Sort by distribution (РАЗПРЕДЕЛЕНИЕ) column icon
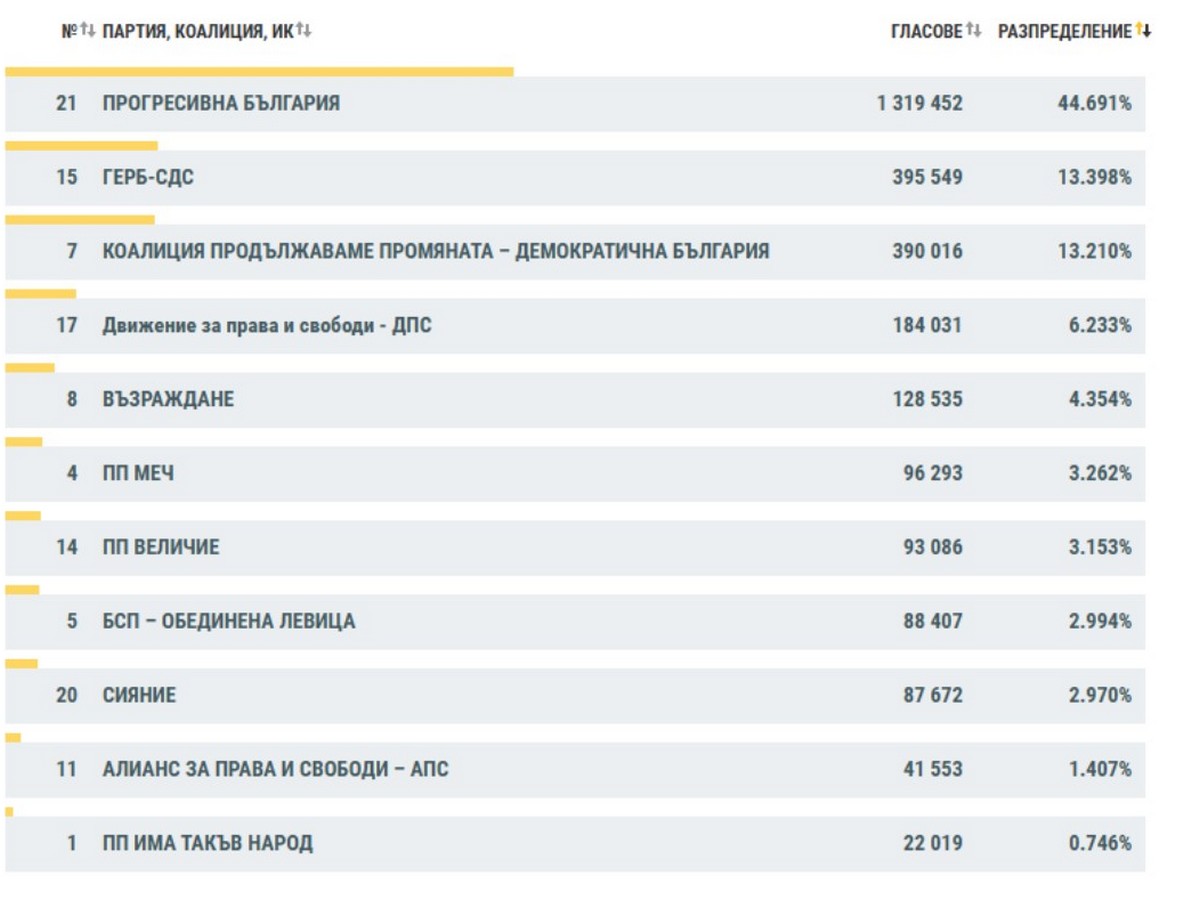Screen dimensions: 1200x900 click(x=1143, y=31)
